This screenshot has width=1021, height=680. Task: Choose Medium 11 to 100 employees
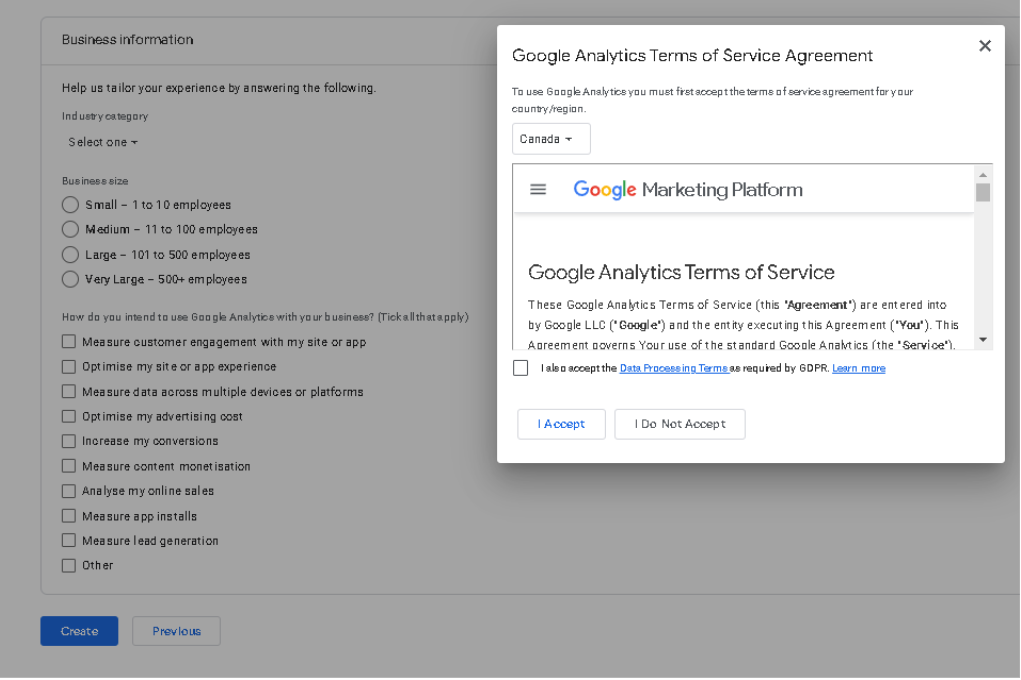(x=70, y=230)
